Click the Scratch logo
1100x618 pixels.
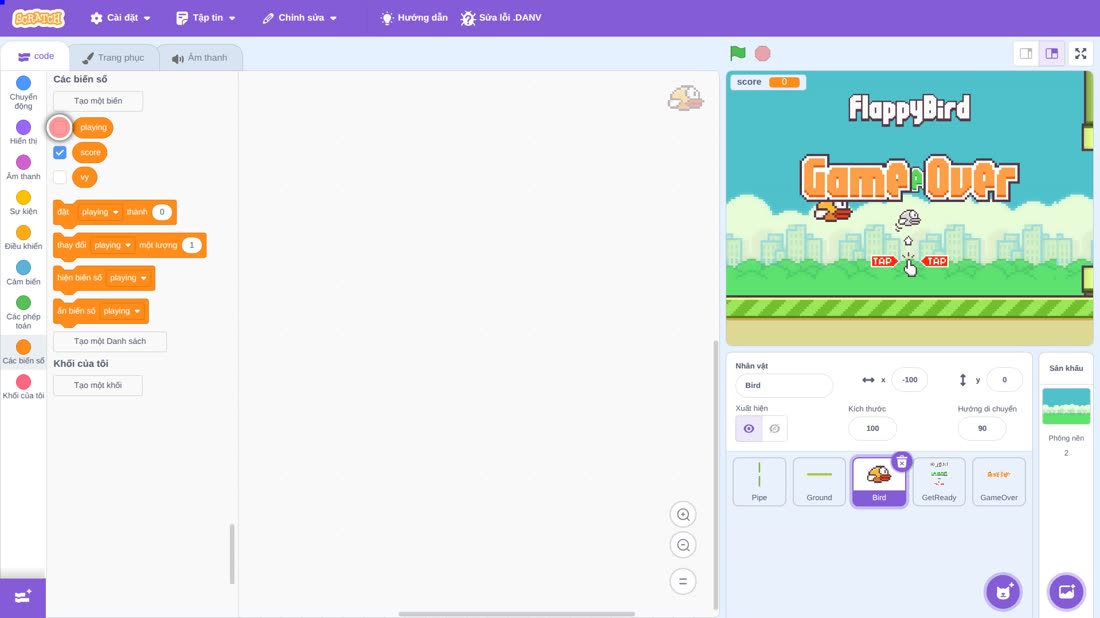coord(39,18)
